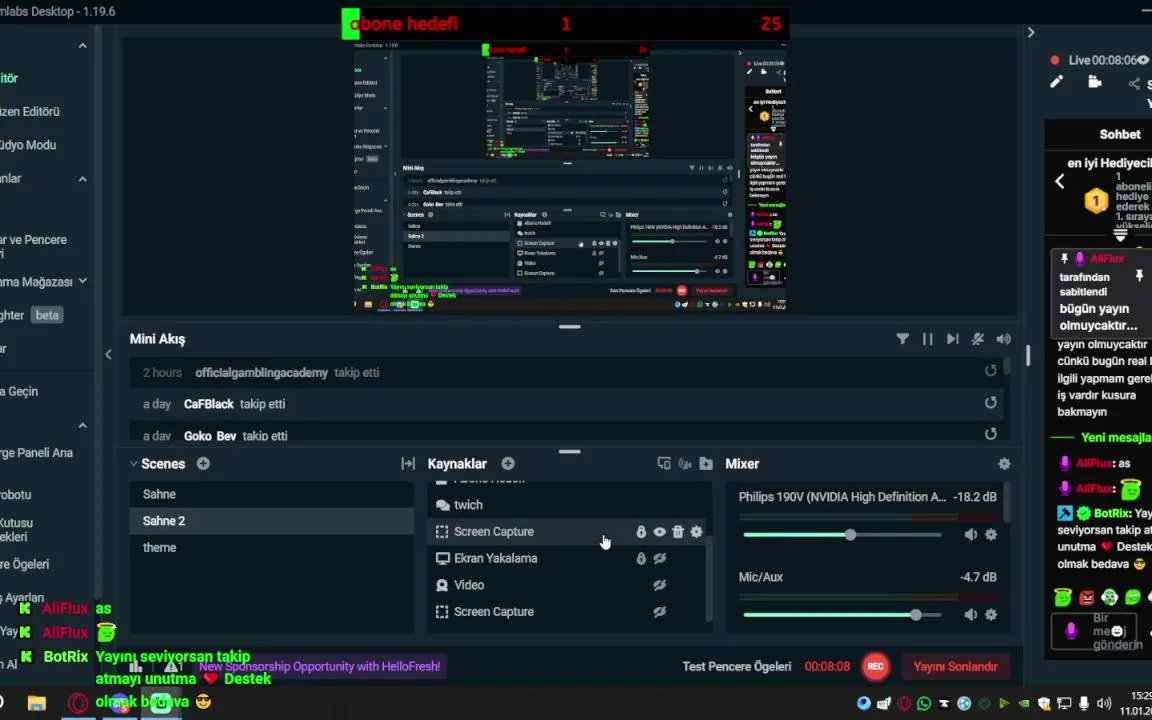This screenshot has width=1152, height=720.
Task: Open the Highlighter beta menu item
Action: [x=32, y=315]
